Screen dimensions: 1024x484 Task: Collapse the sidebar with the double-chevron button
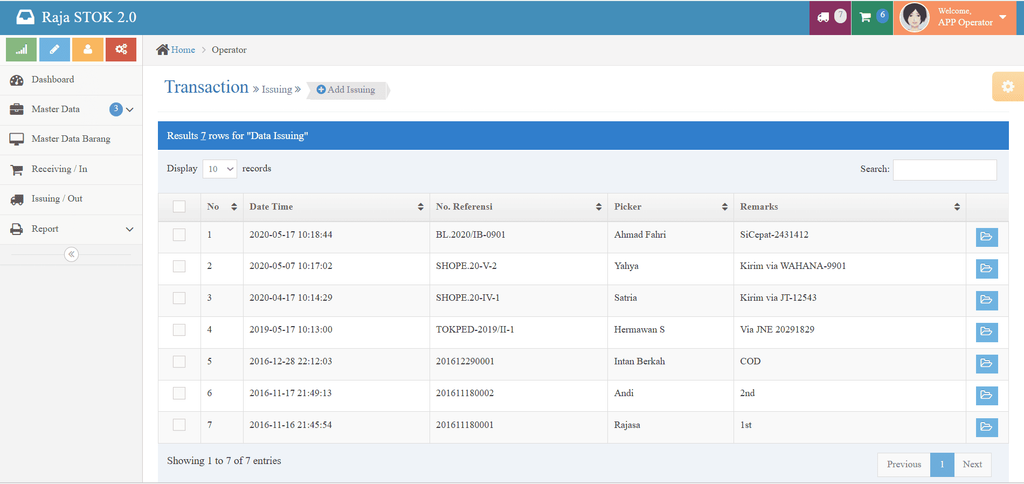[x=71, y=254]
